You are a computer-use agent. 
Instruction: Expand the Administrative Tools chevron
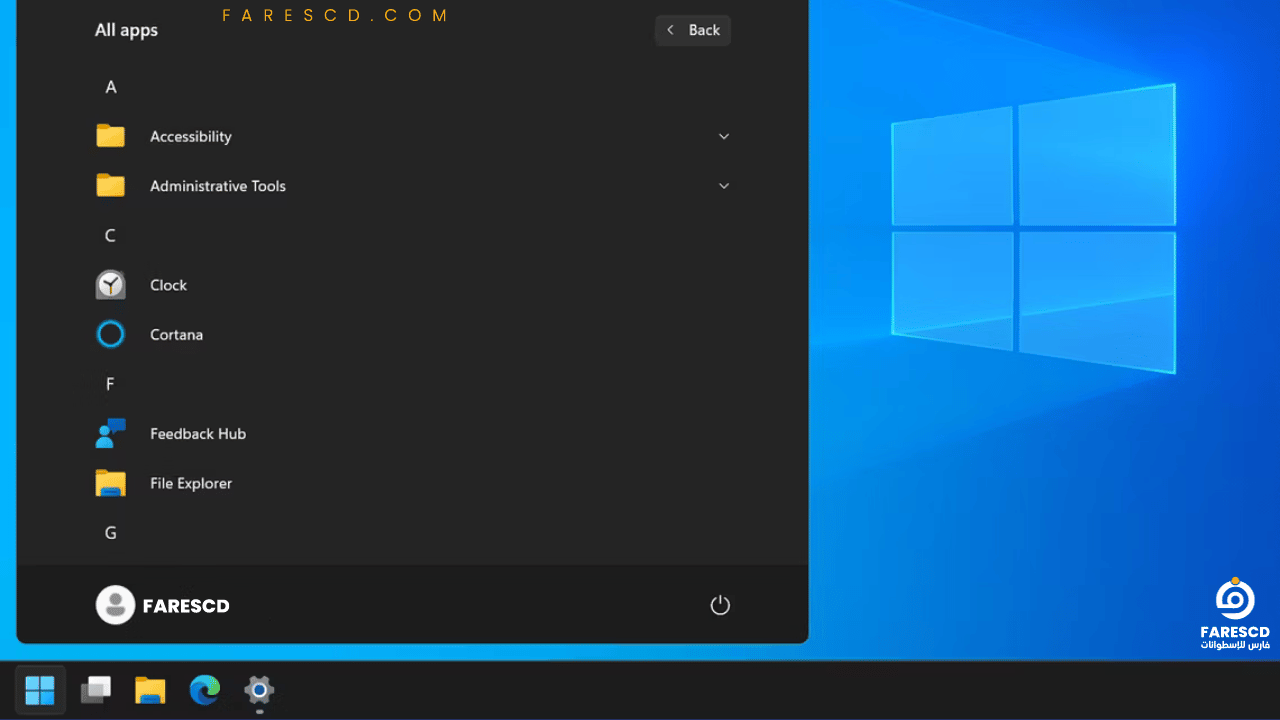[724, 186]
